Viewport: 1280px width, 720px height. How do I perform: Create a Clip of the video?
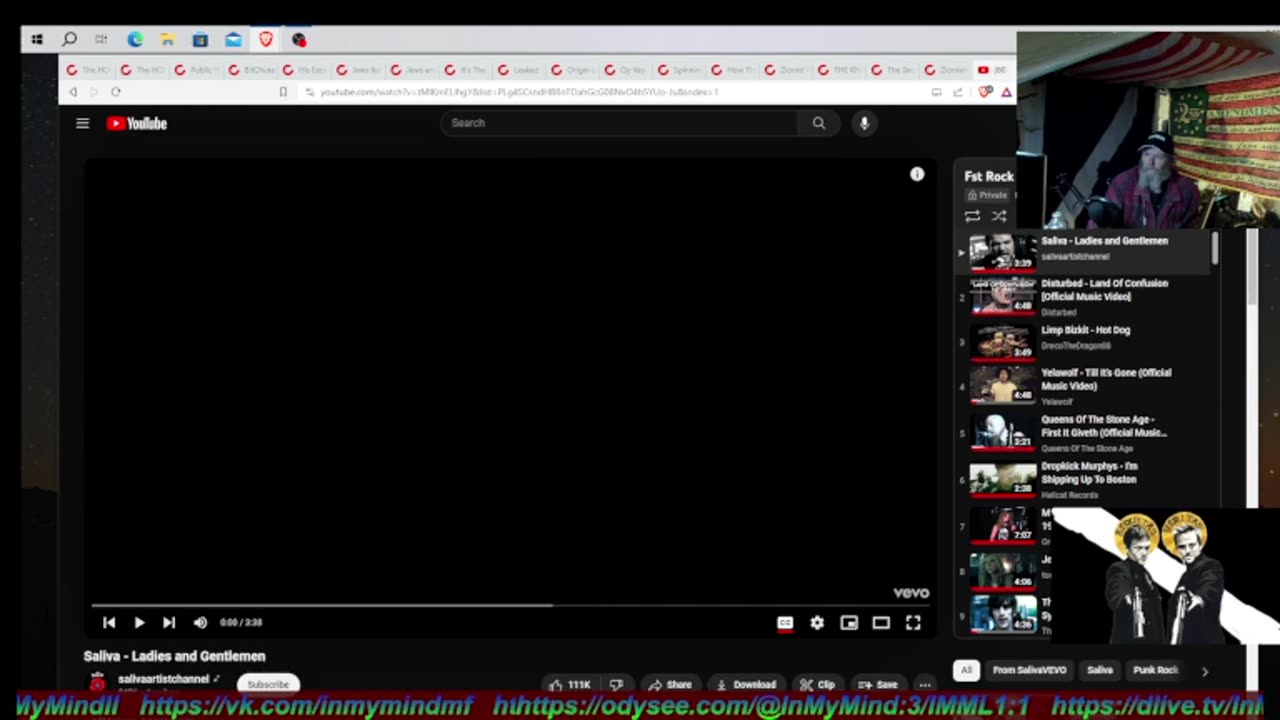click(x=817, y=685)
